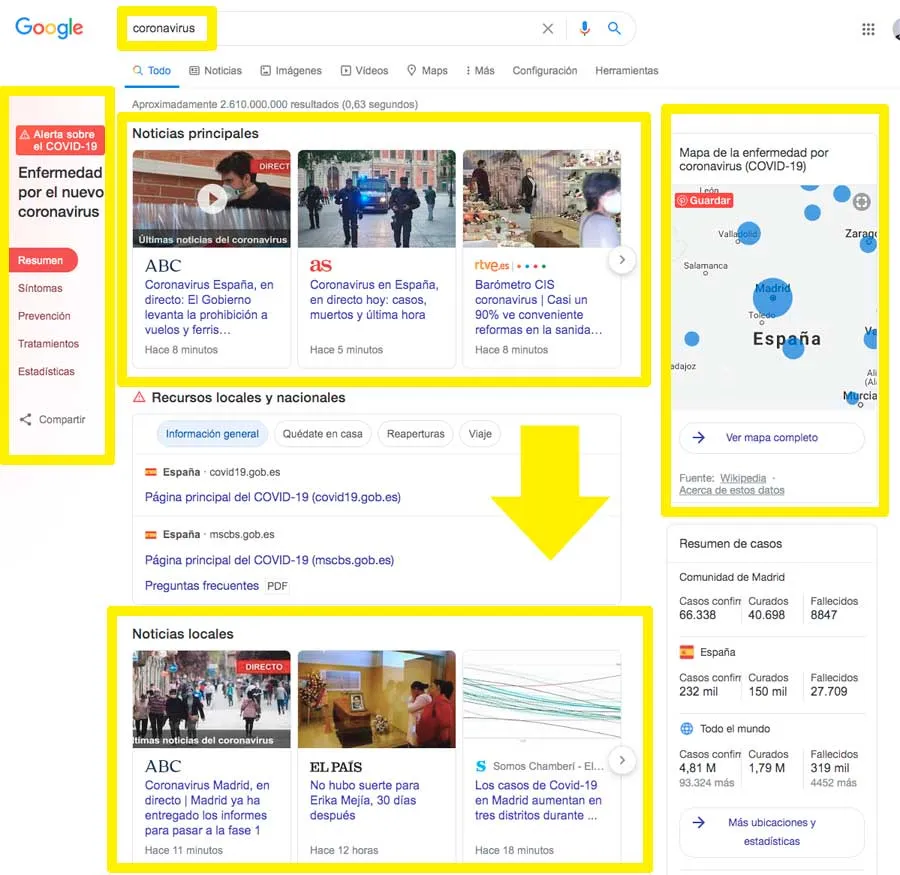Open the Preguntas frecuentes PDF link
Viewport: 900px width, 875px height.
[x=202, y=586]
